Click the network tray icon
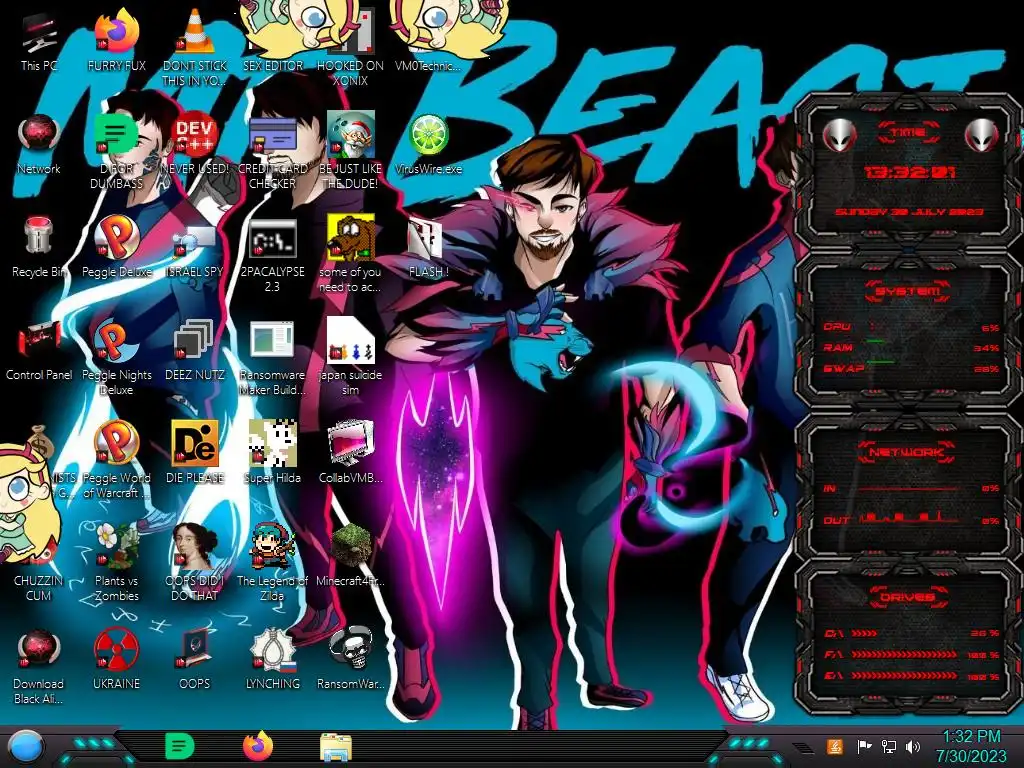 [x=889, y=746]
